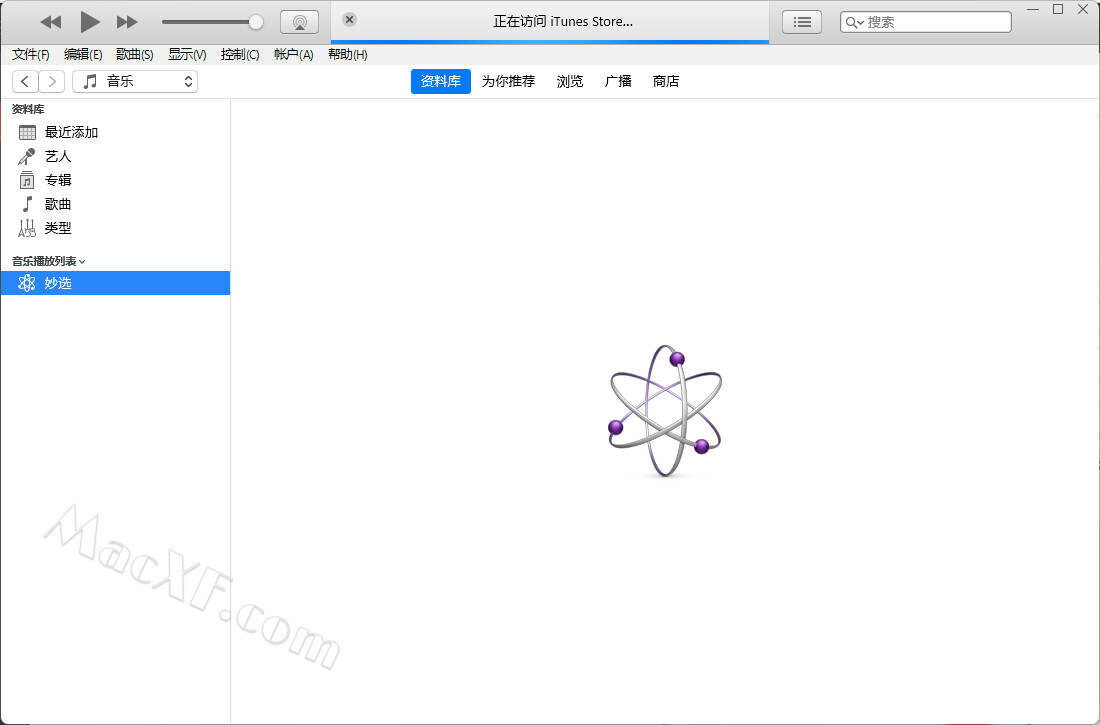
Task: Cancel the iTunes Store loading with X
Action: (x=349, y=20)
